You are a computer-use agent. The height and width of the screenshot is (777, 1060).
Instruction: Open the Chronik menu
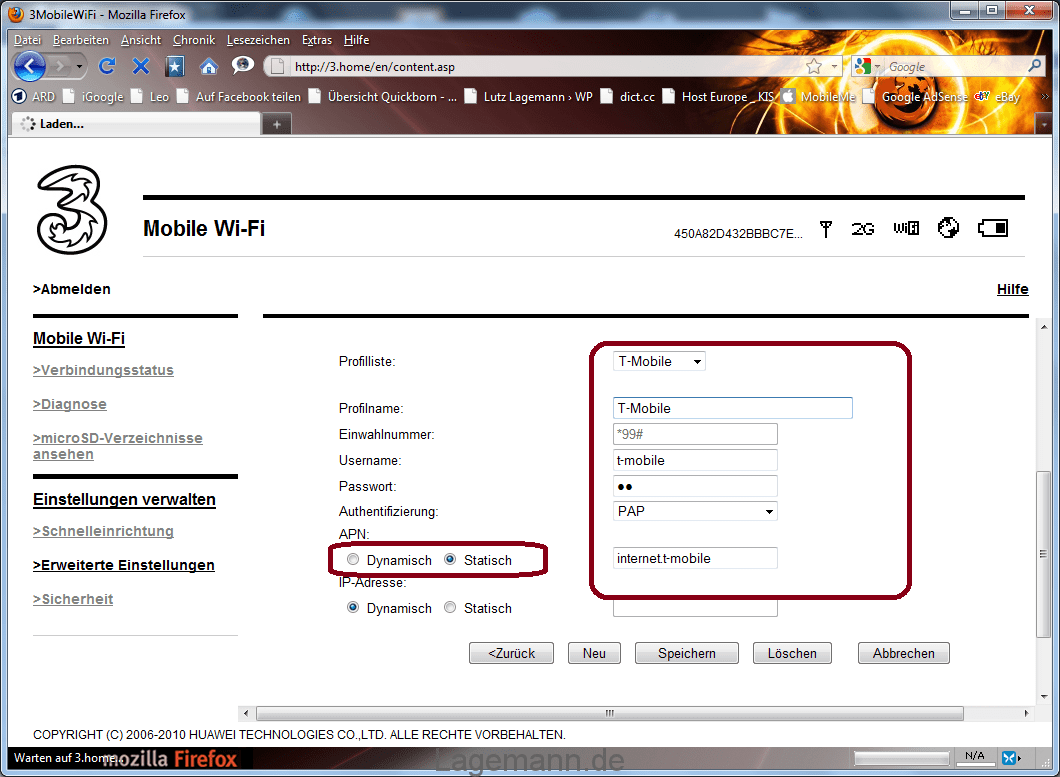194,40
